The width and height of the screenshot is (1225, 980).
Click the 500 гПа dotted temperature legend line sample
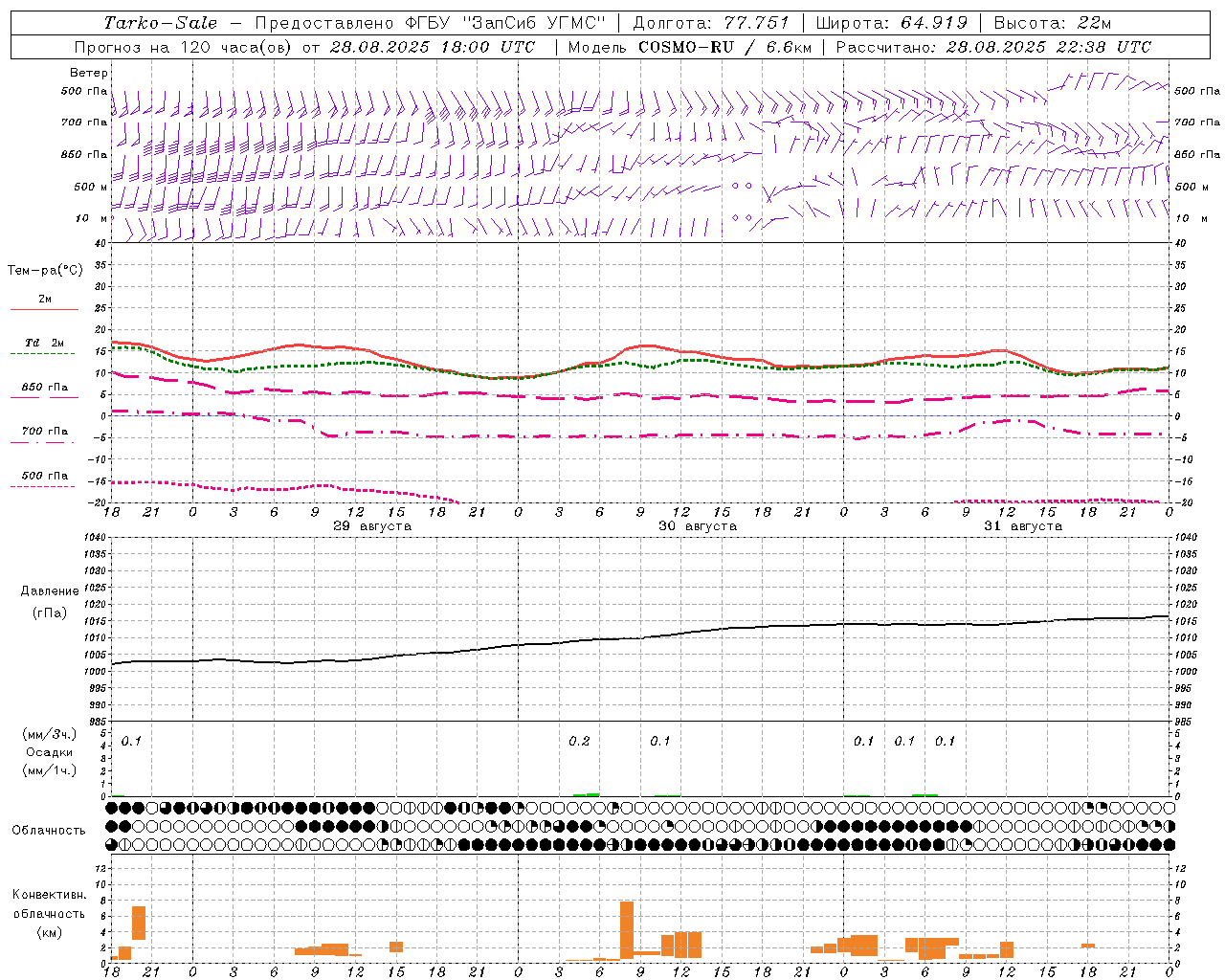tap(42, 486)
